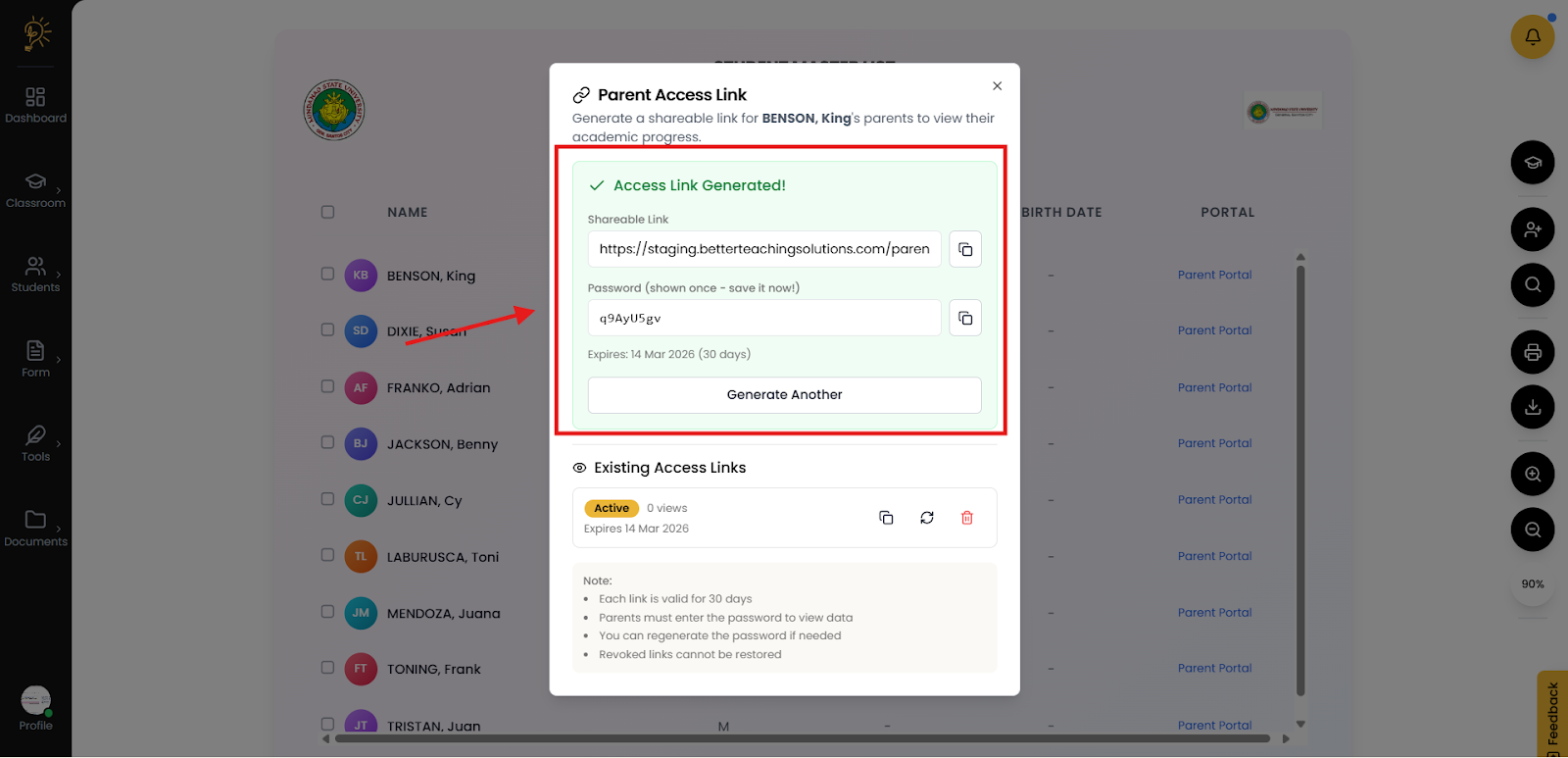The width and height of the screenshot is (1568, 758).
Task: Copy the shareable link to clipboard
Action: [965, 249]
